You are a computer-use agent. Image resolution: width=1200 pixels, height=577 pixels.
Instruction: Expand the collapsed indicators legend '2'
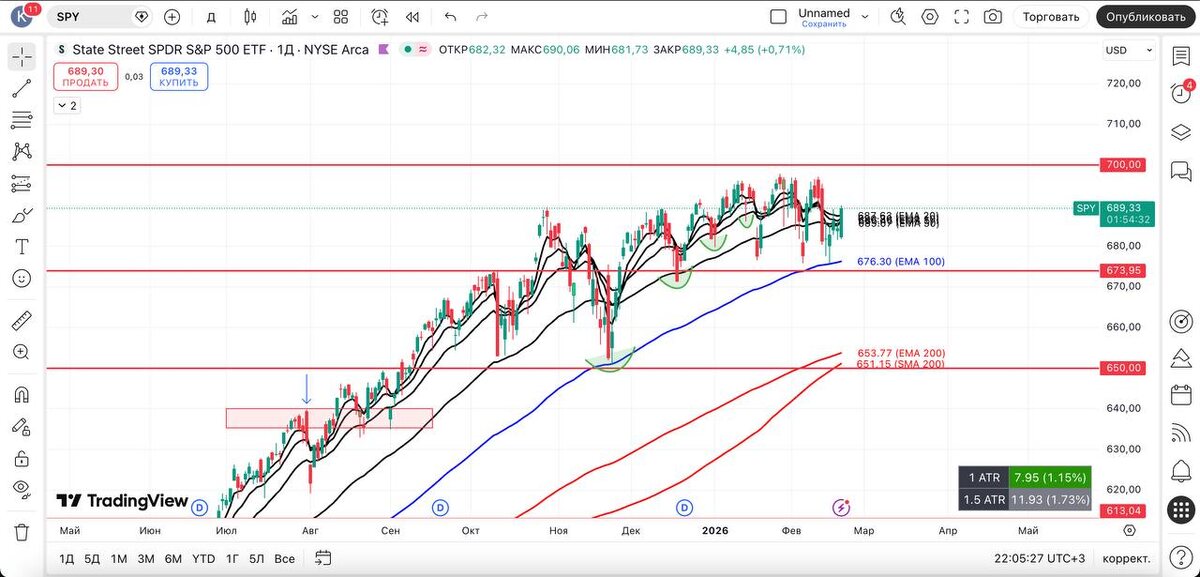(66, 105)
